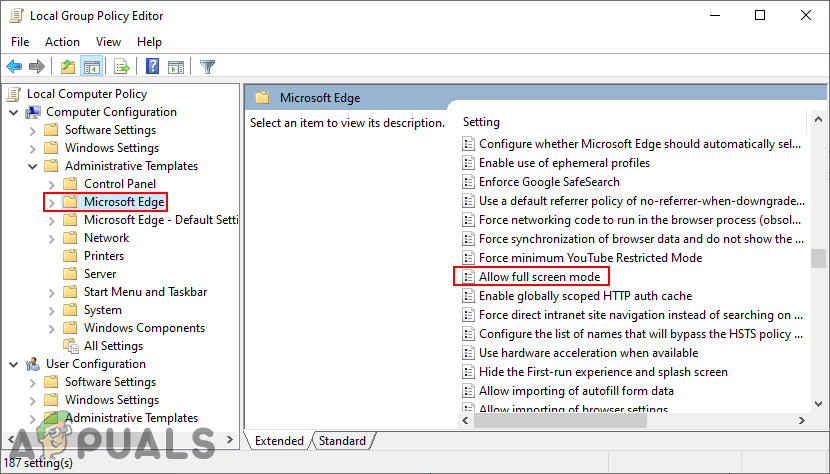Click the Setting column header
830x474 pixels.
click(x=481, y=122)
